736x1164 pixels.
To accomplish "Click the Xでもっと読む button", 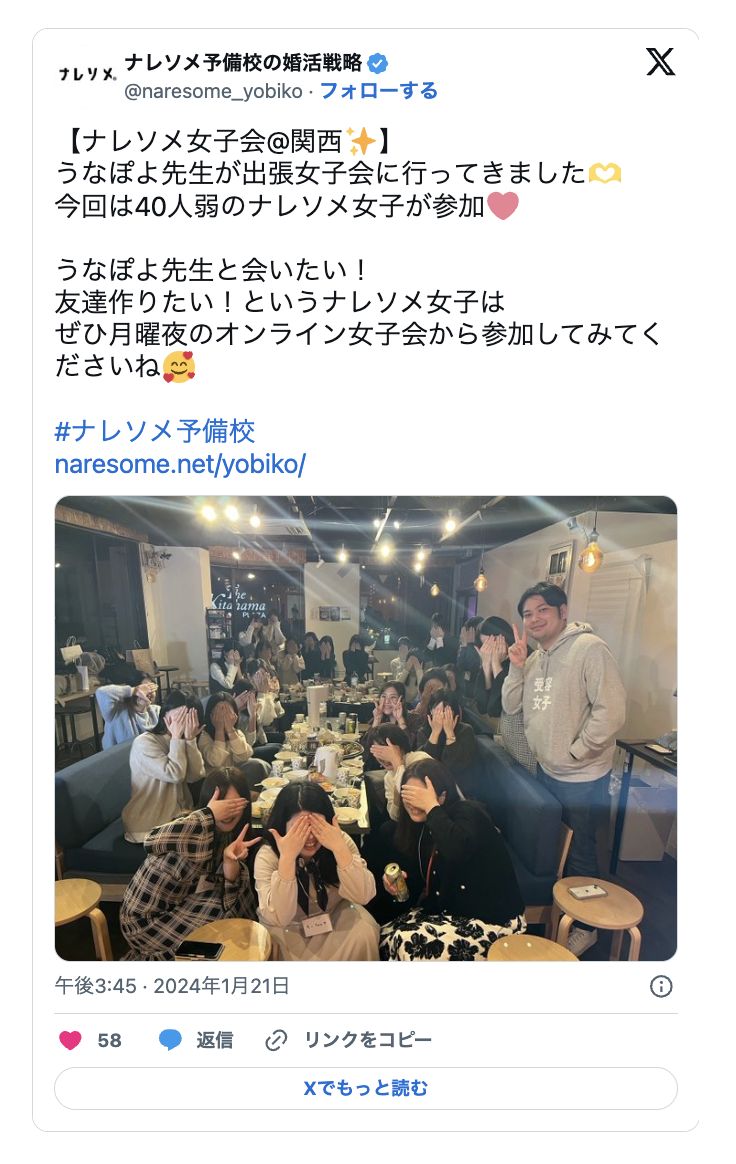I will point(365,1088).
